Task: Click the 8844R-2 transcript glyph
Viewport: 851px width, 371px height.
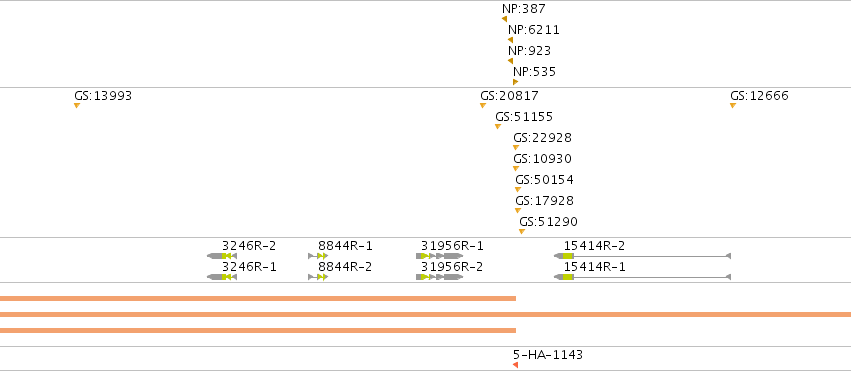Action: (x=318, y=277)
